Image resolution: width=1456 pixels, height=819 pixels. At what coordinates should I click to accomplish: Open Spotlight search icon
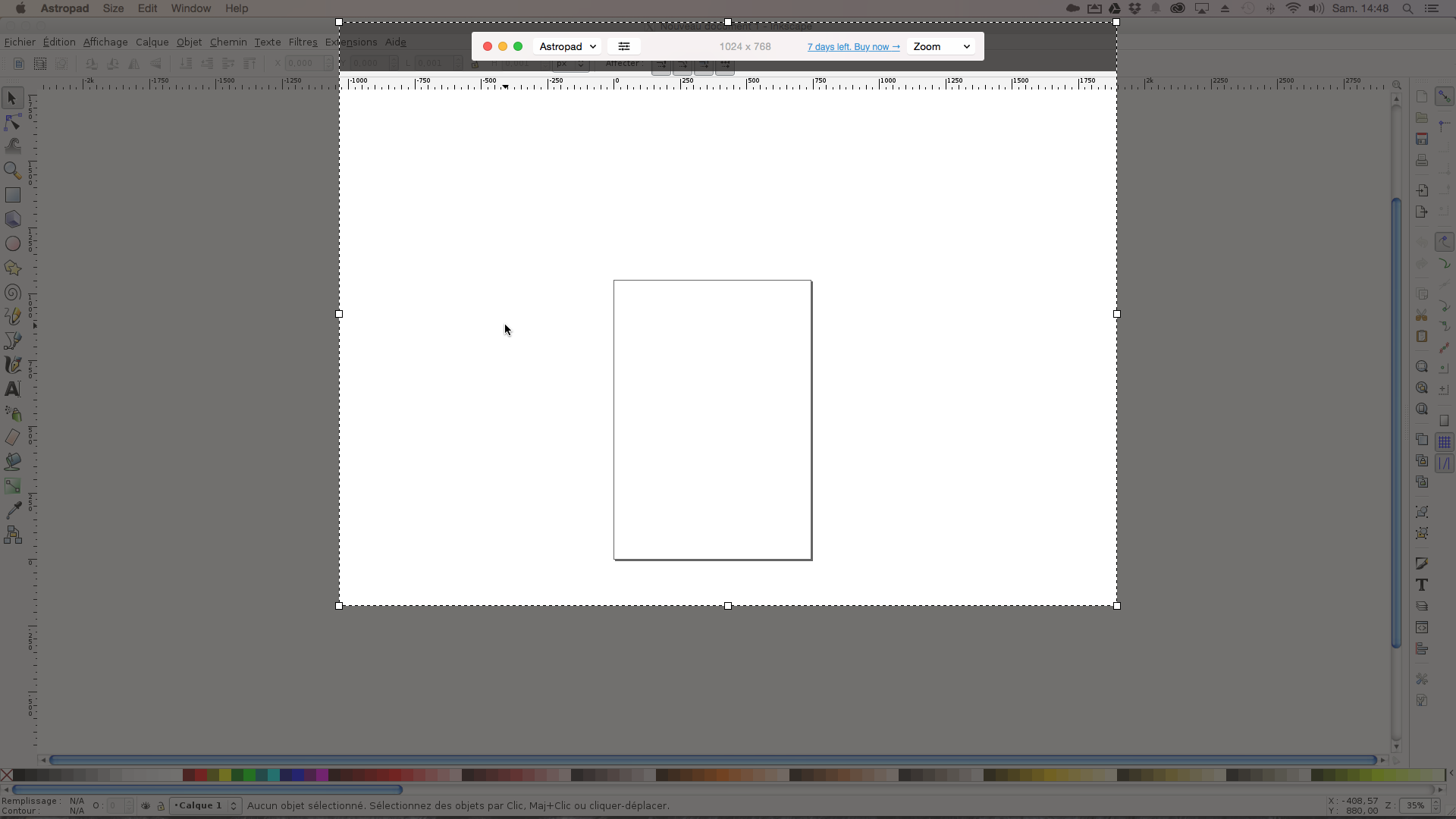[x=1407, y=8]
